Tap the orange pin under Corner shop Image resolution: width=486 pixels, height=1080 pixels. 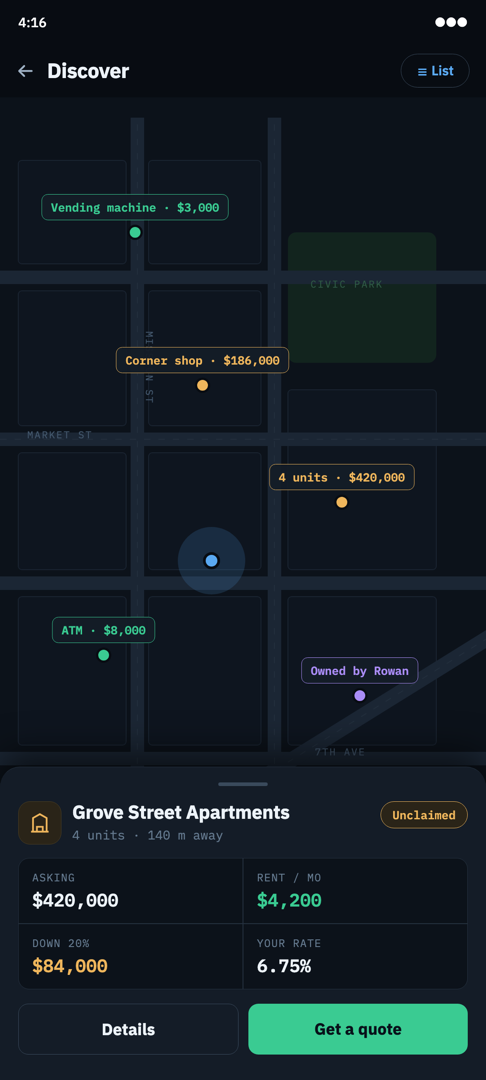pyautogui.click(x=202, y=385)
